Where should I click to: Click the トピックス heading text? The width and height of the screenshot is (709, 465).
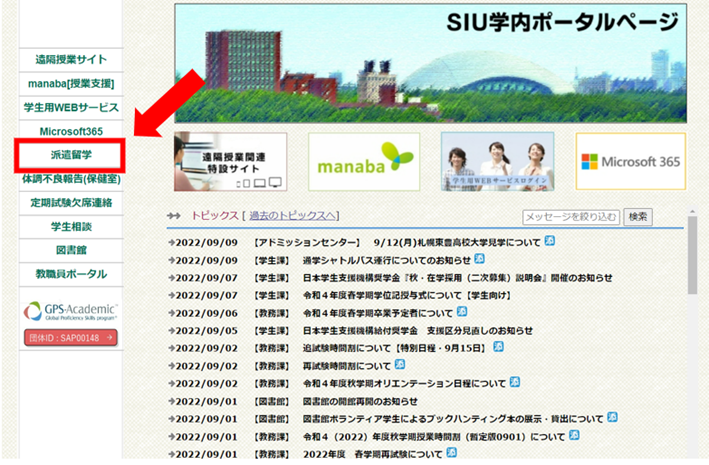tap(215, 216)
